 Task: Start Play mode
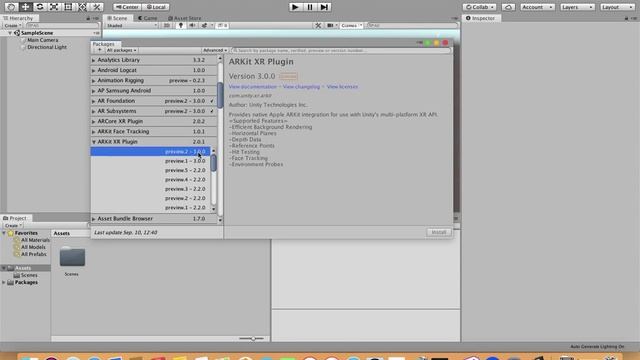coord(295,7)
